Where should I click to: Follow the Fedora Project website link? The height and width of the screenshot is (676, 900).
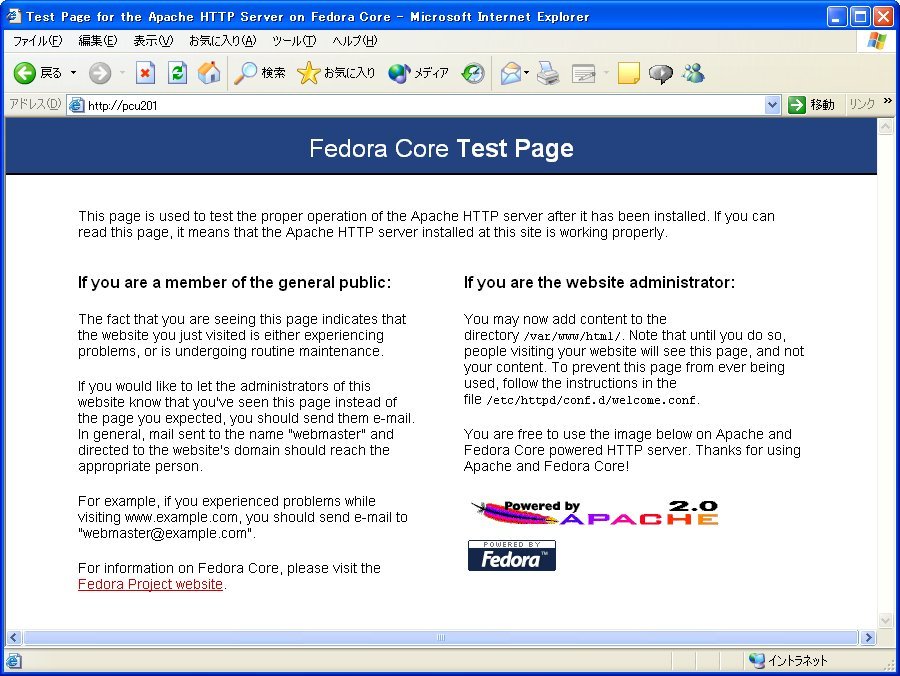pyautogui.click(x=150, y=584)
